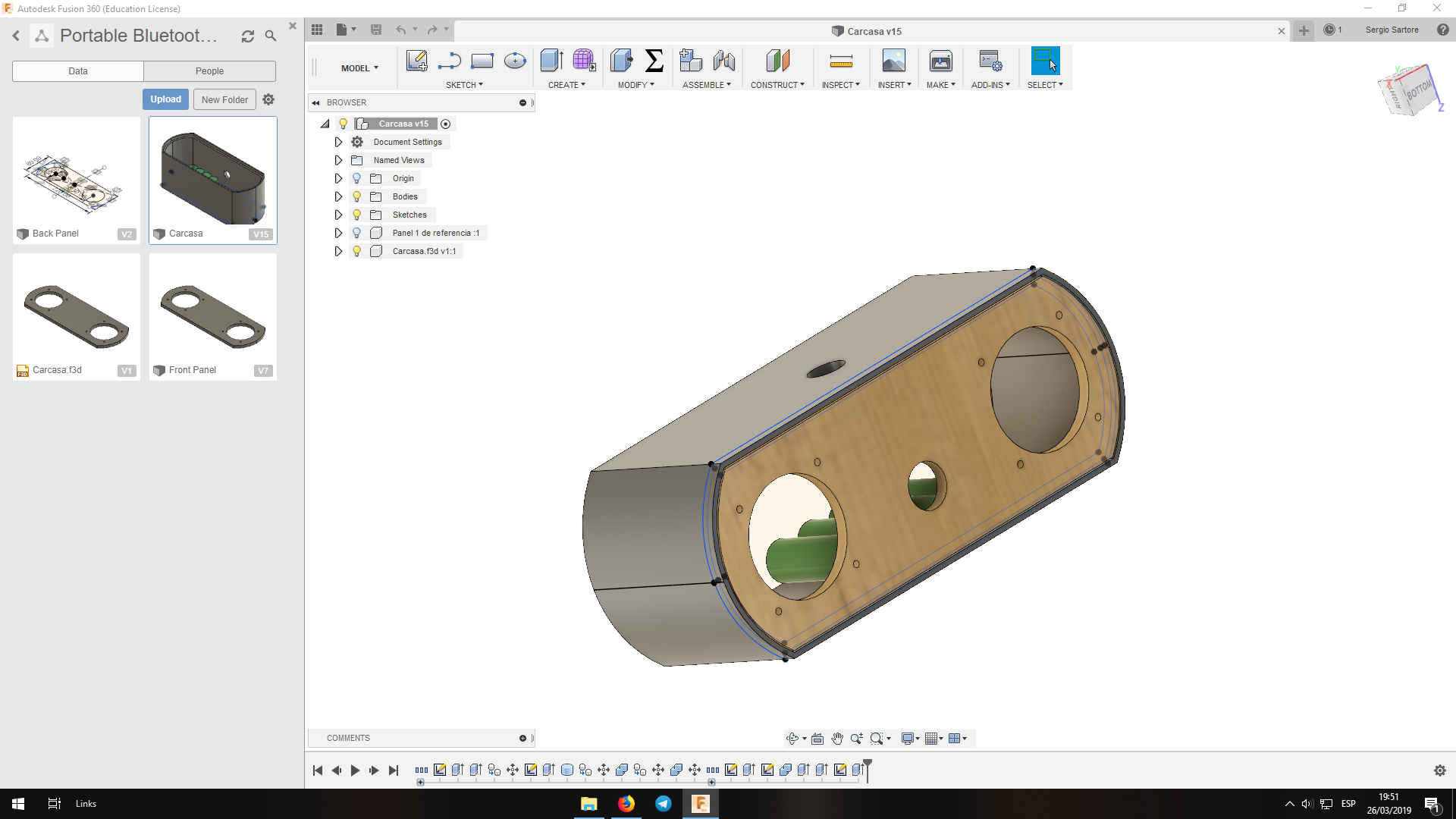Click the Create Form icon

(x=584, y=61)
